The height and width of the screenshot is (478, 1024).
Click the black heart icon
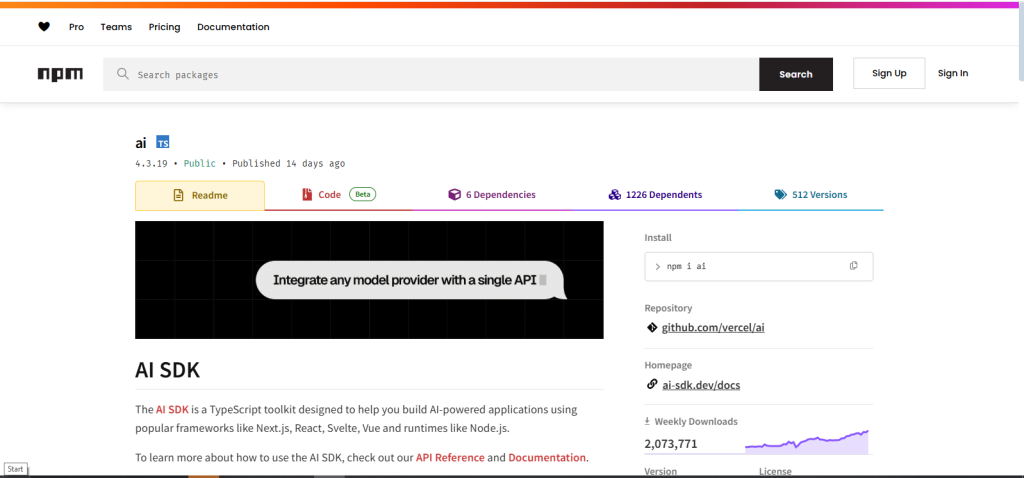tap(44, 27)
